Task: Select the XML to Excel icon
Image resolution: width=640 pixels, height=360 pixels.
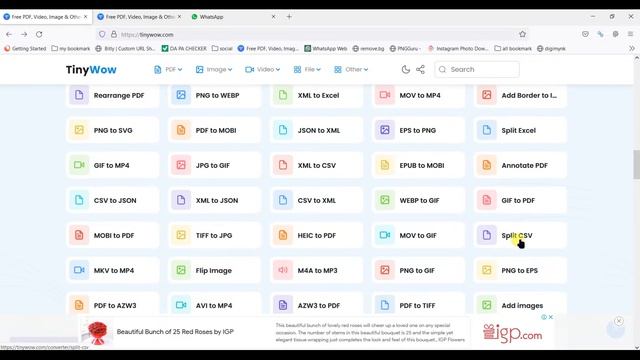Action: (x=283, y=95)
